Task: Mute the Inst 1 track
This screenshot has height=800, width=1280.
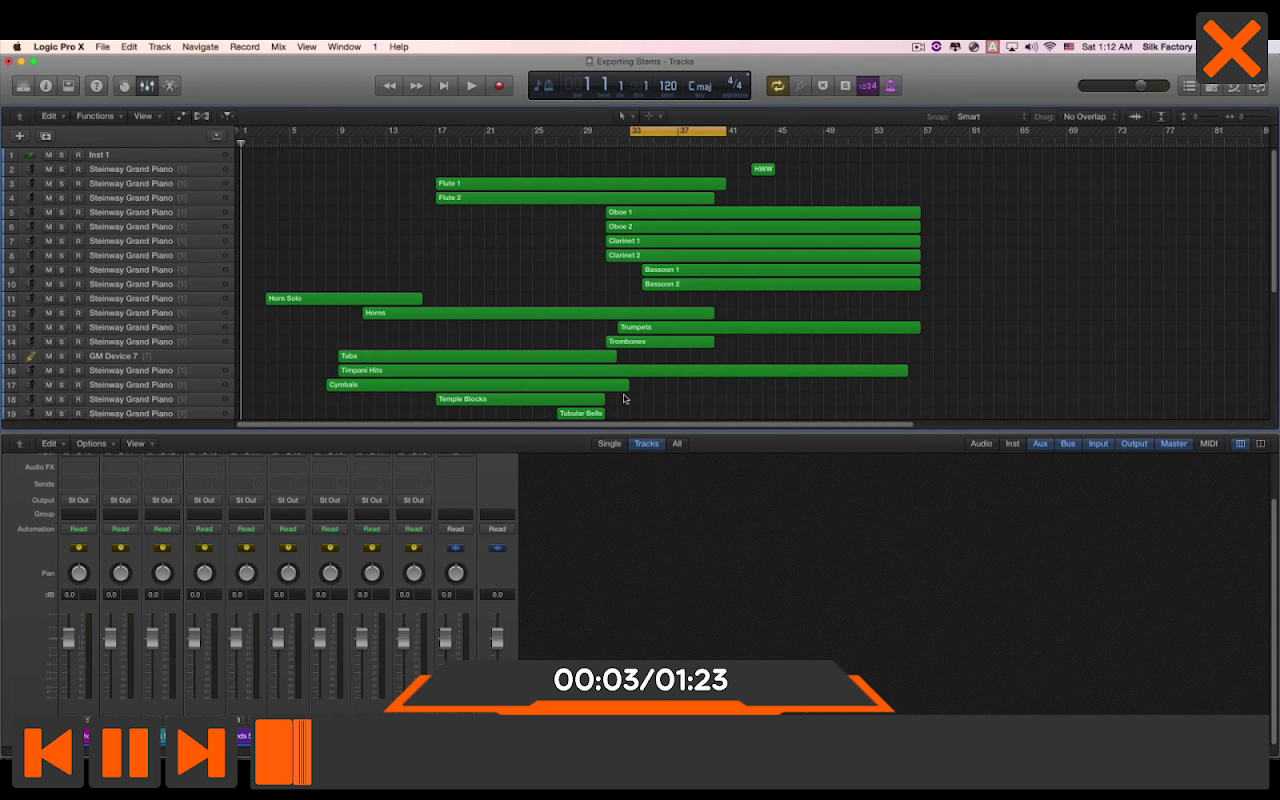Action: pyautogui.click(x=48, y=155)
